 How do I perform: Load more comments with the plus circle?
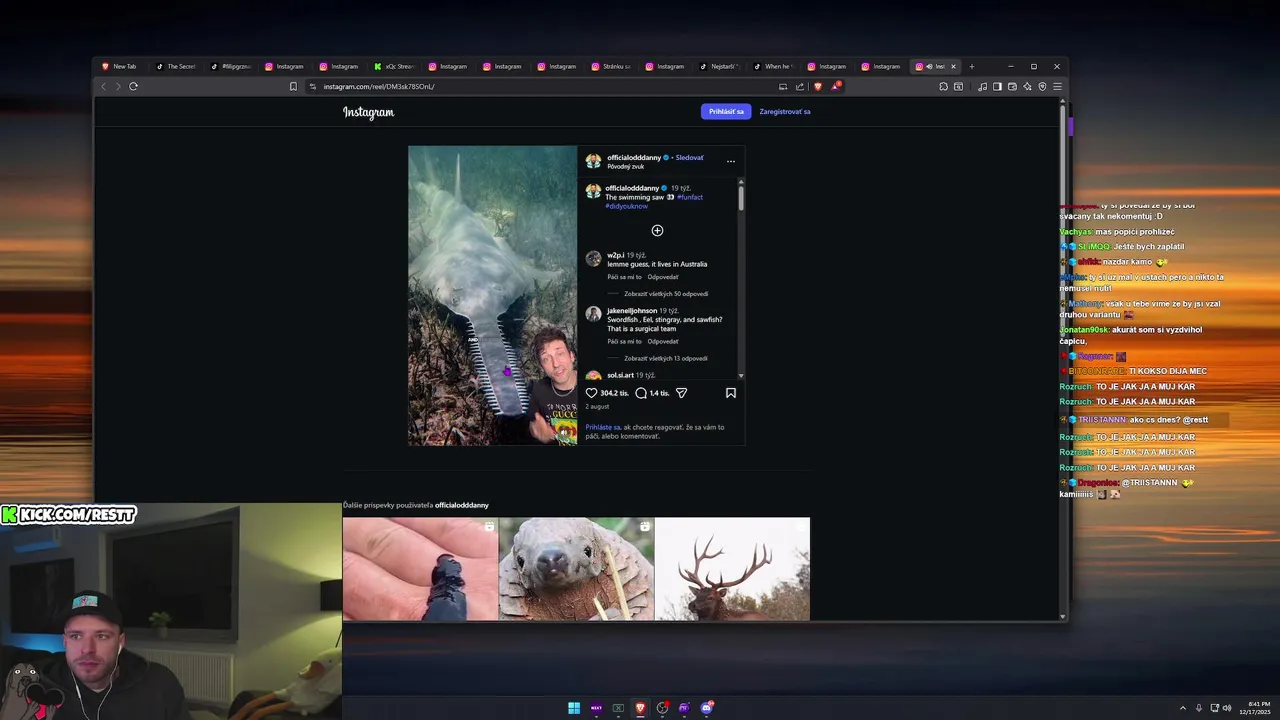click(x=657, y=231)
